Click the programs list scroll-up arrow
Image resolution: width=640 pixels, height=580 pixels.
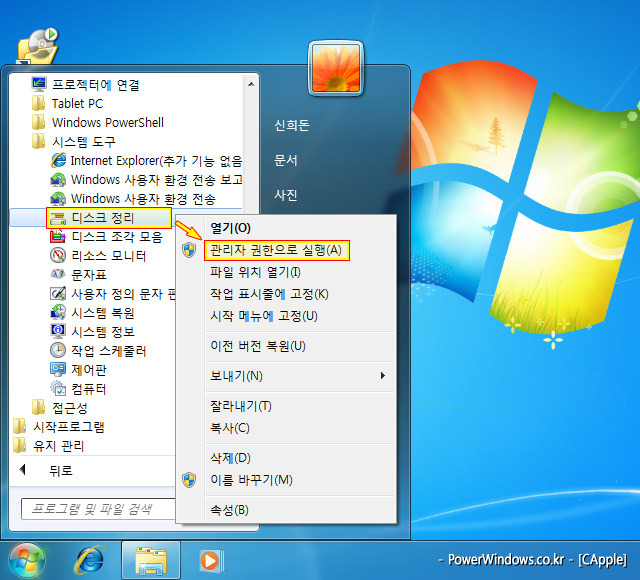(251, 84)
